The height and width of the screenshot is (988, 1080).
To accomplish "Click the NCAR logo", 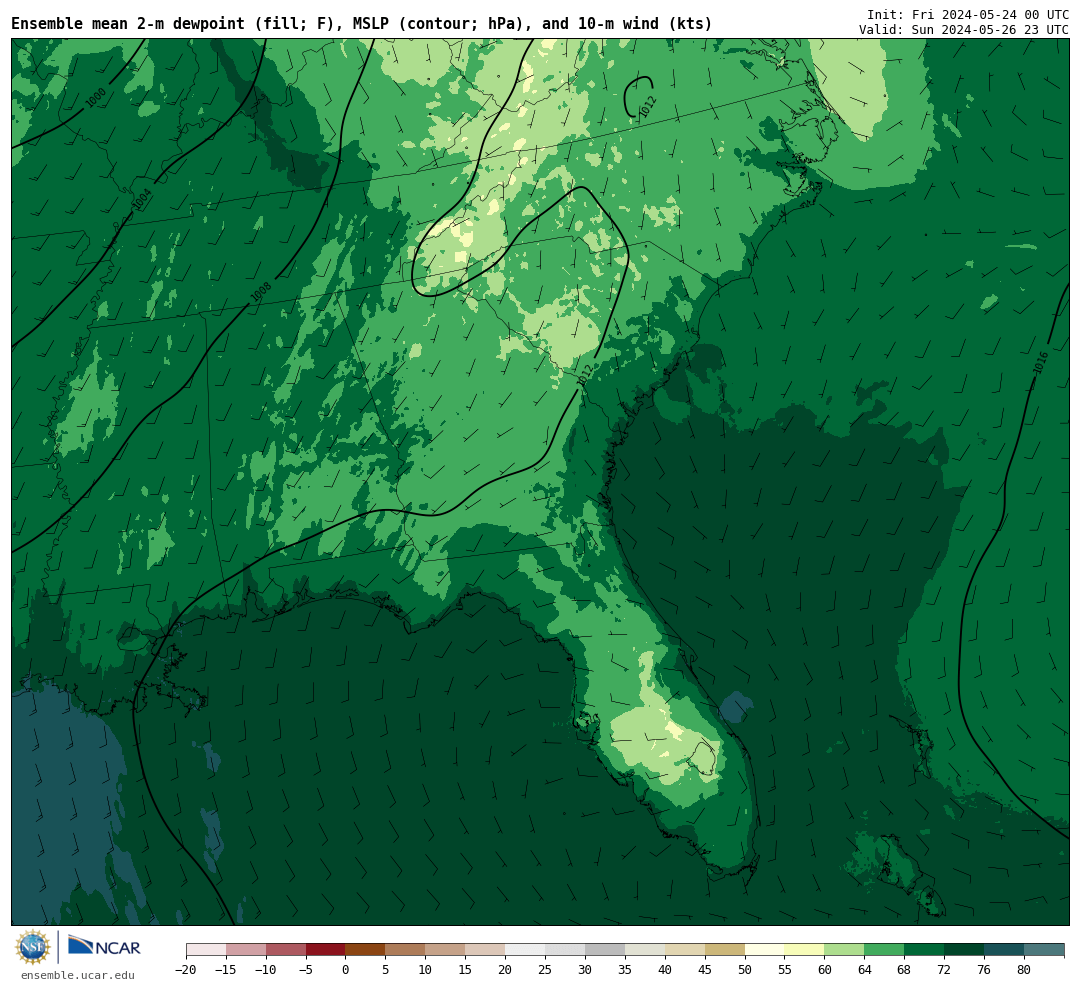I will pyautogui.click(x=105, y=947).
